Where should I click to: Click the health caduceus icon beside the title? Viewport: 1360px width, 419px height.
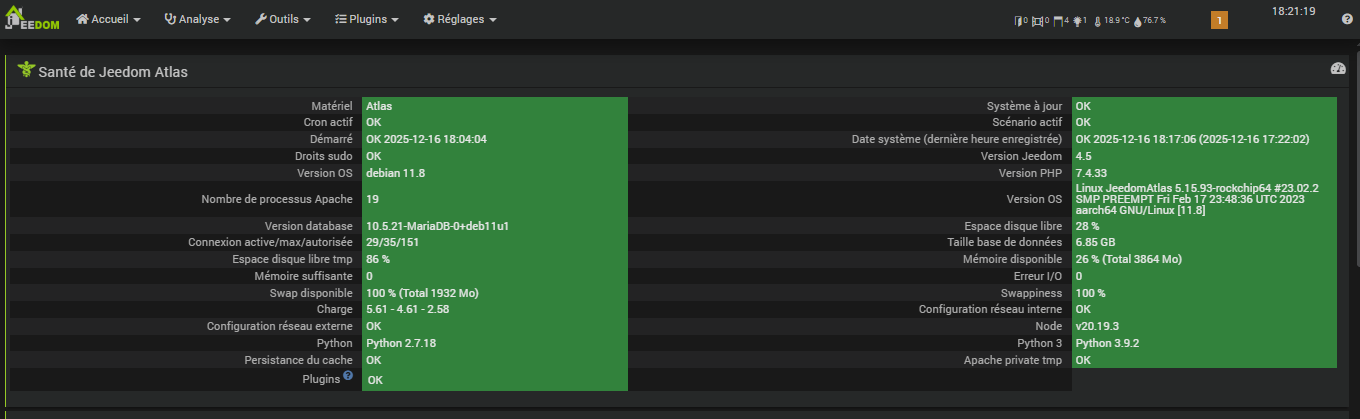pos(26,70)
